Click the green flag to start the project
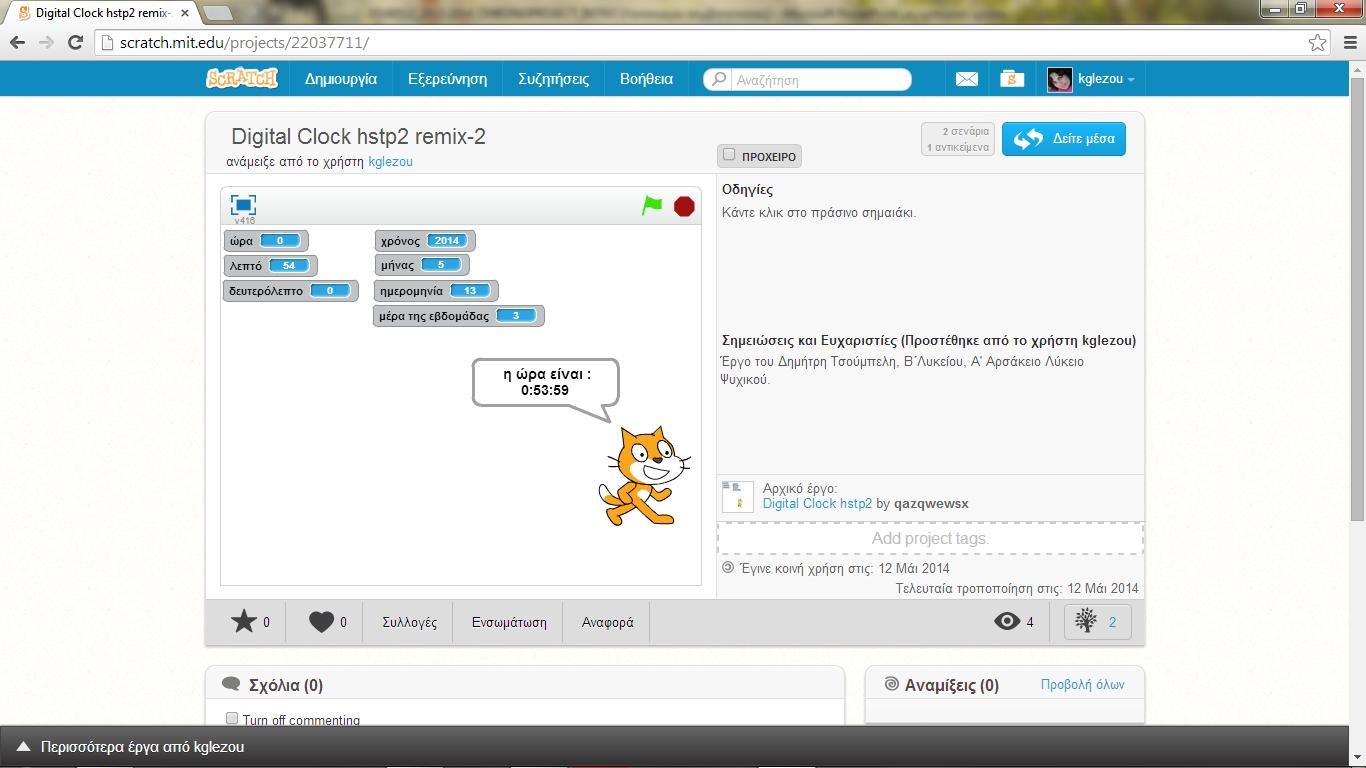Image resolution: width=1366 pixels, height=768 pixels. pos(652,206)
